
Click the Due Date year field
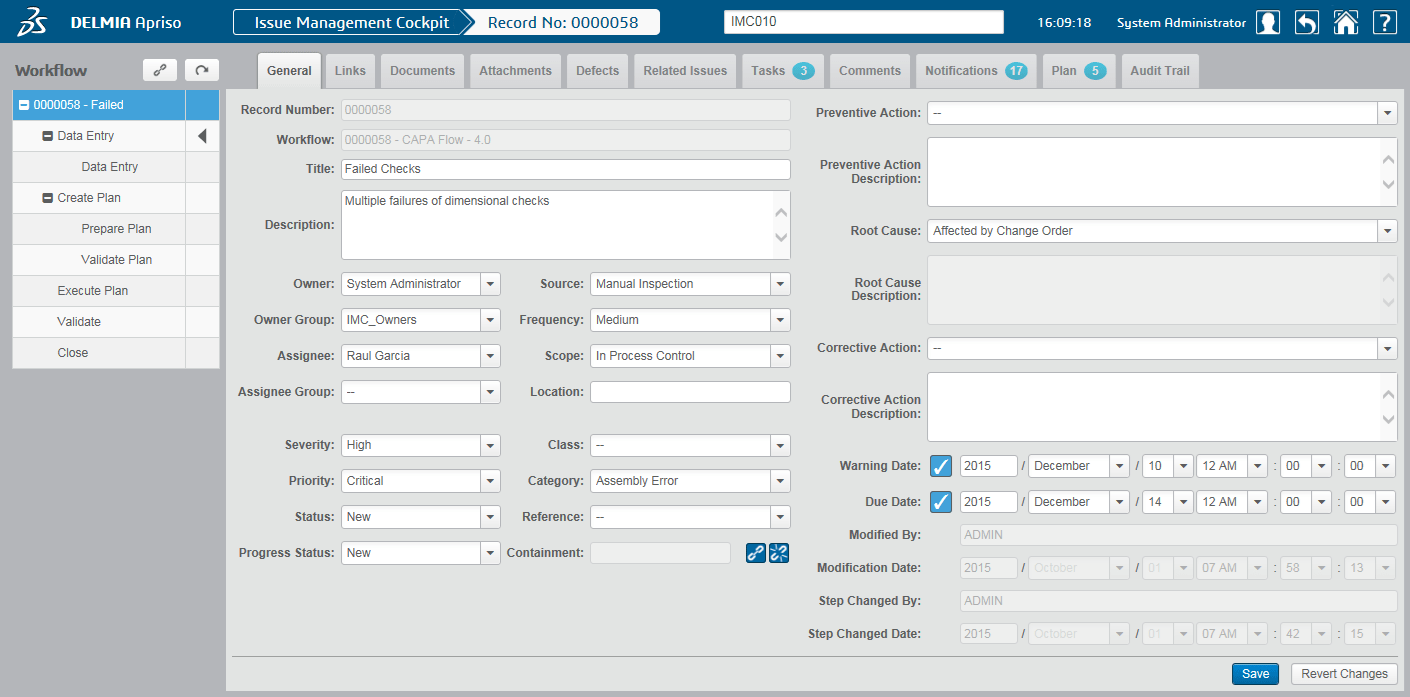[x=989, y=502]
